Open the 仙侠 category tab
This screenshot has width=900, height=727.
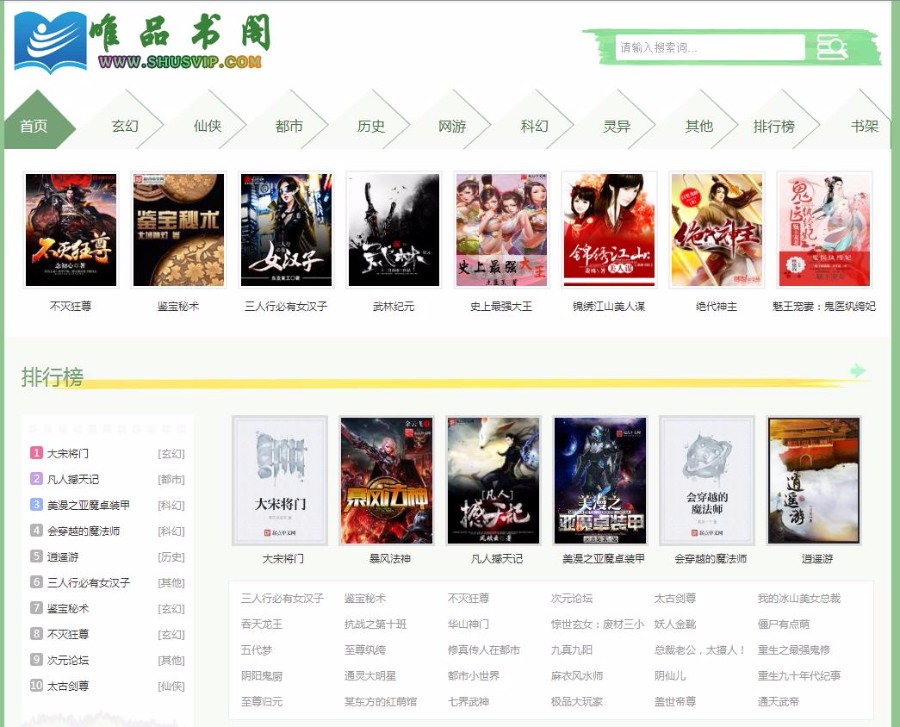[207, 126]
